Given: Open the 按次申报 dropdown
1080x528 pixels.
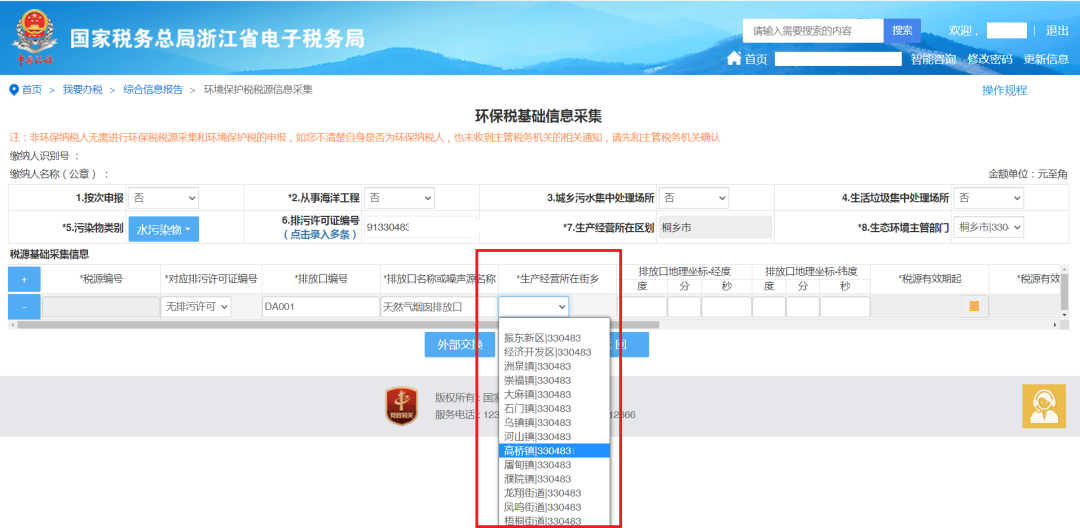Looking at the screenshot, I should 164,198.
